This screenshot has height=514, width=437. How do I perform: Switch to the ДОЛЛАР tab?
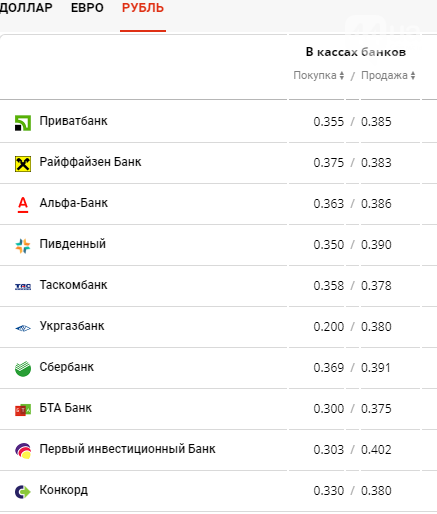click(x=26, y=7)
